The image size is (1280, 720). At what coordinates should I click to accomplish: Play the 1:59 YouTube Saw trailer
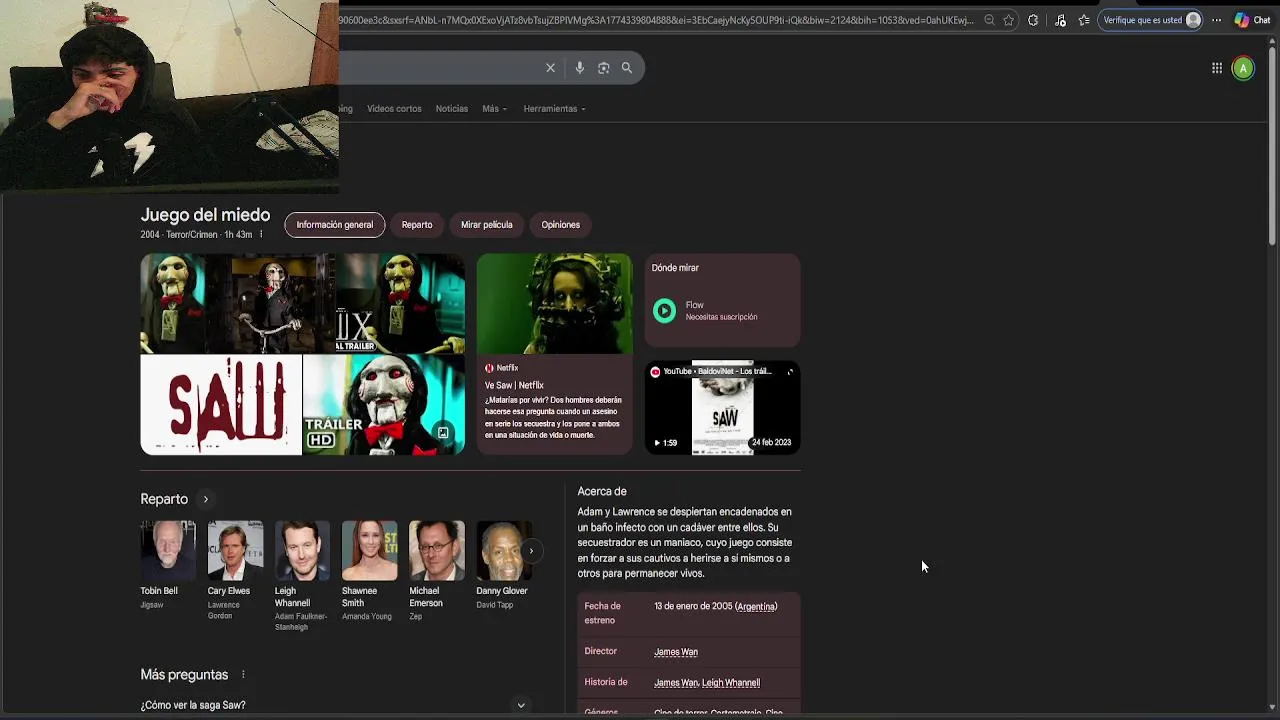(722, 408)
